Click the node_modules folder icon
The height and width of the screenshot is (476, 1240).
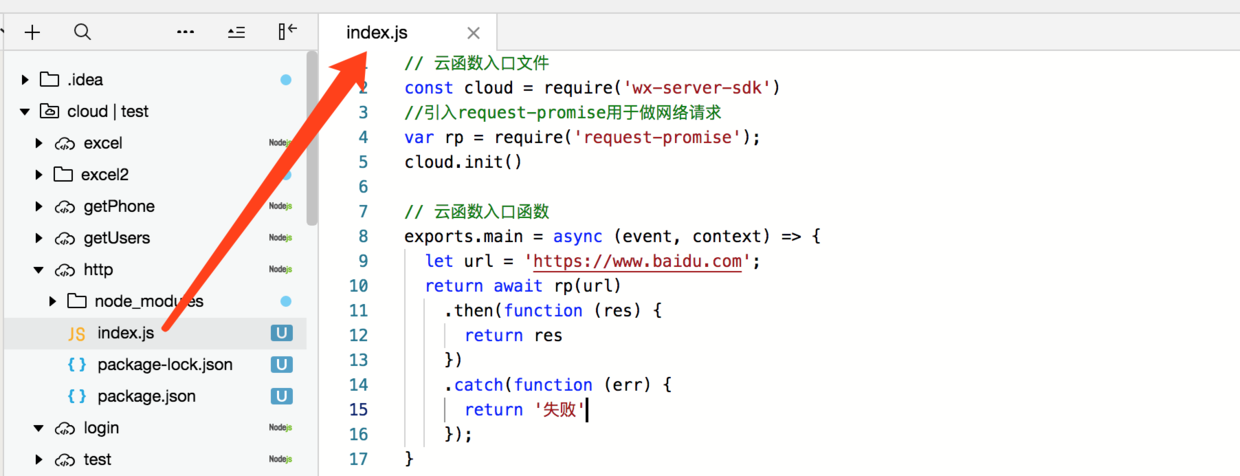(77, 300)
